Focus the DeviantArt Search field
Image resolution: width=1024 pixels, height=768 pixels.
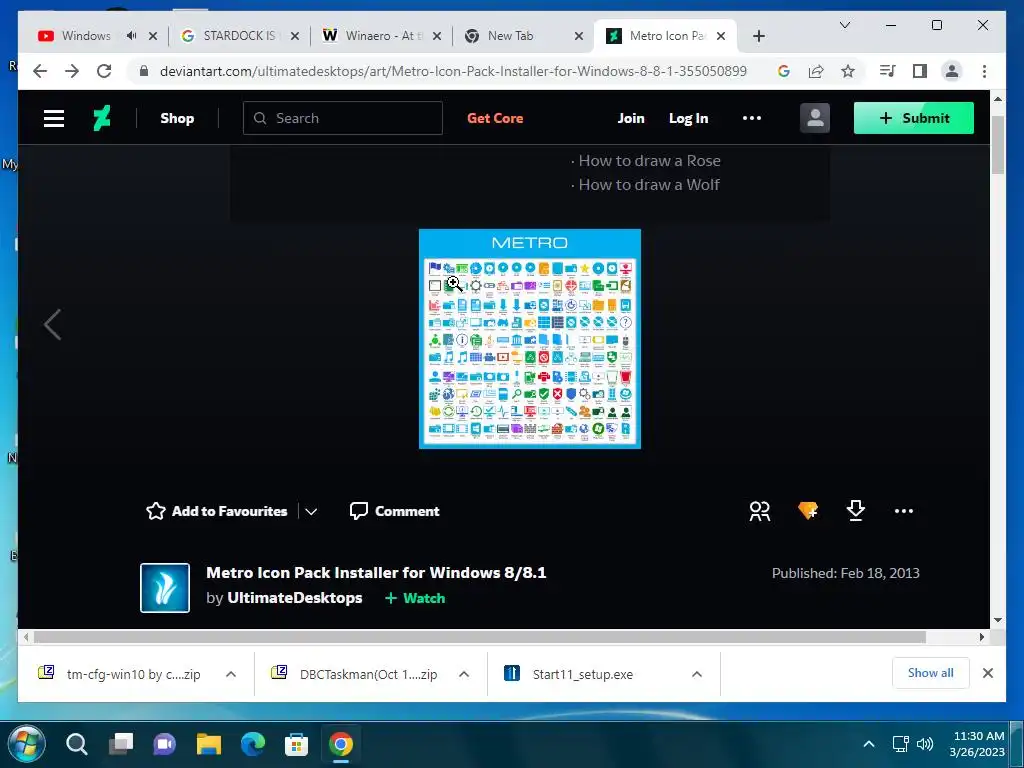pyautogui.click(x=343, y=118)
